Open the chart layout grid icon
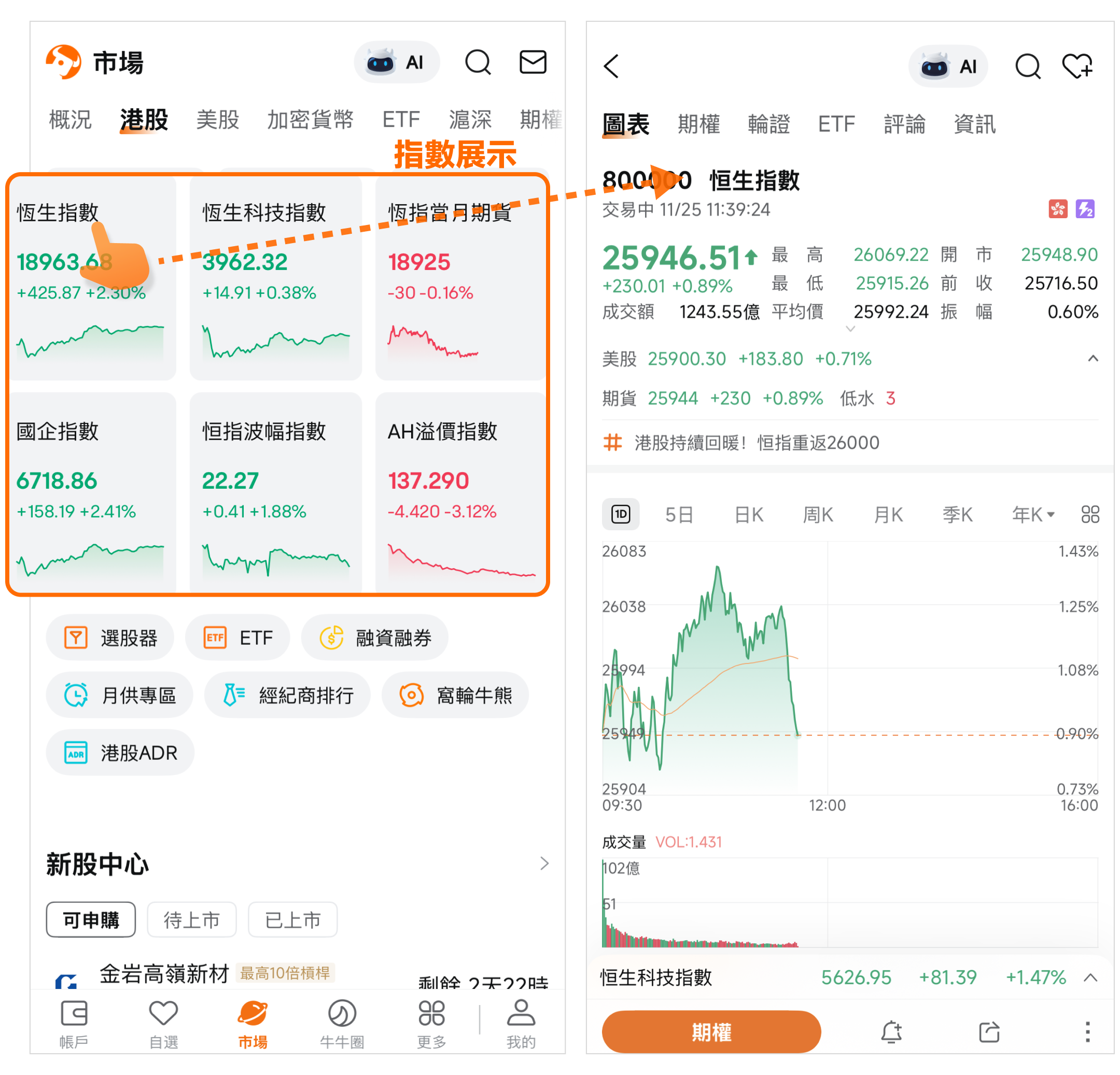This screenshot has width=1120, height=1075. point(1090,514)
